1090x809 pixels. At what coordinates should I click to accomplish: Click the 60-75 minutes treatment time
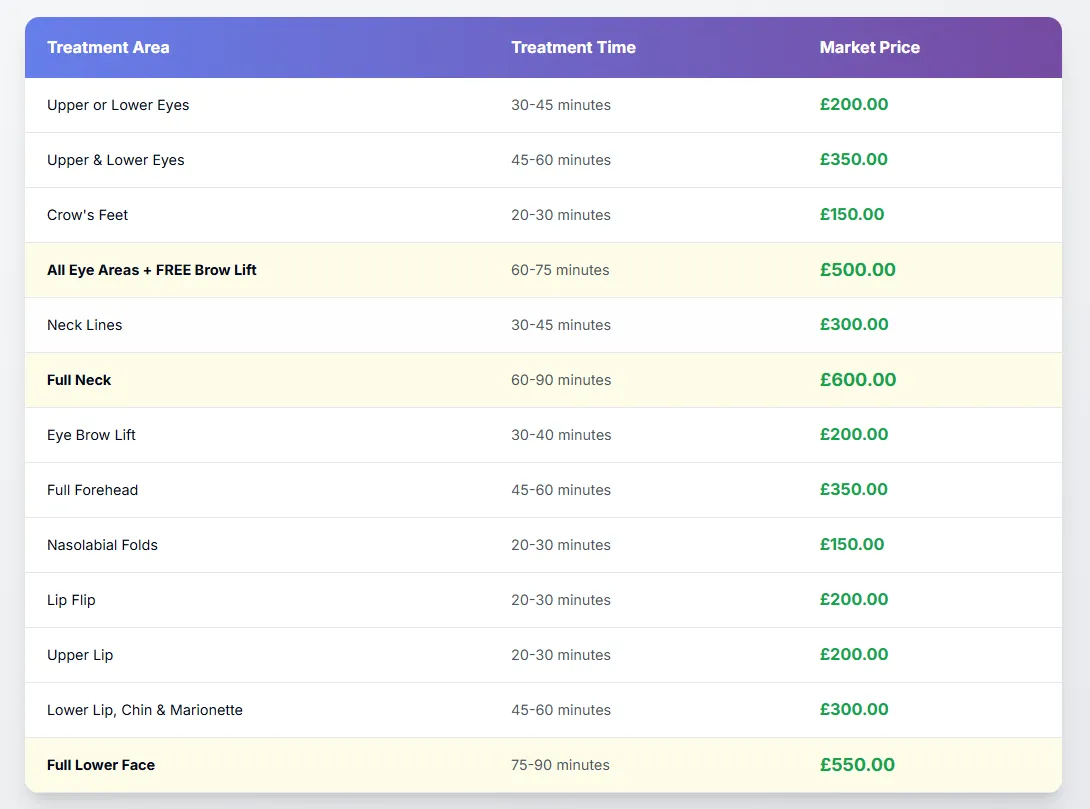[x=560, y=270]
